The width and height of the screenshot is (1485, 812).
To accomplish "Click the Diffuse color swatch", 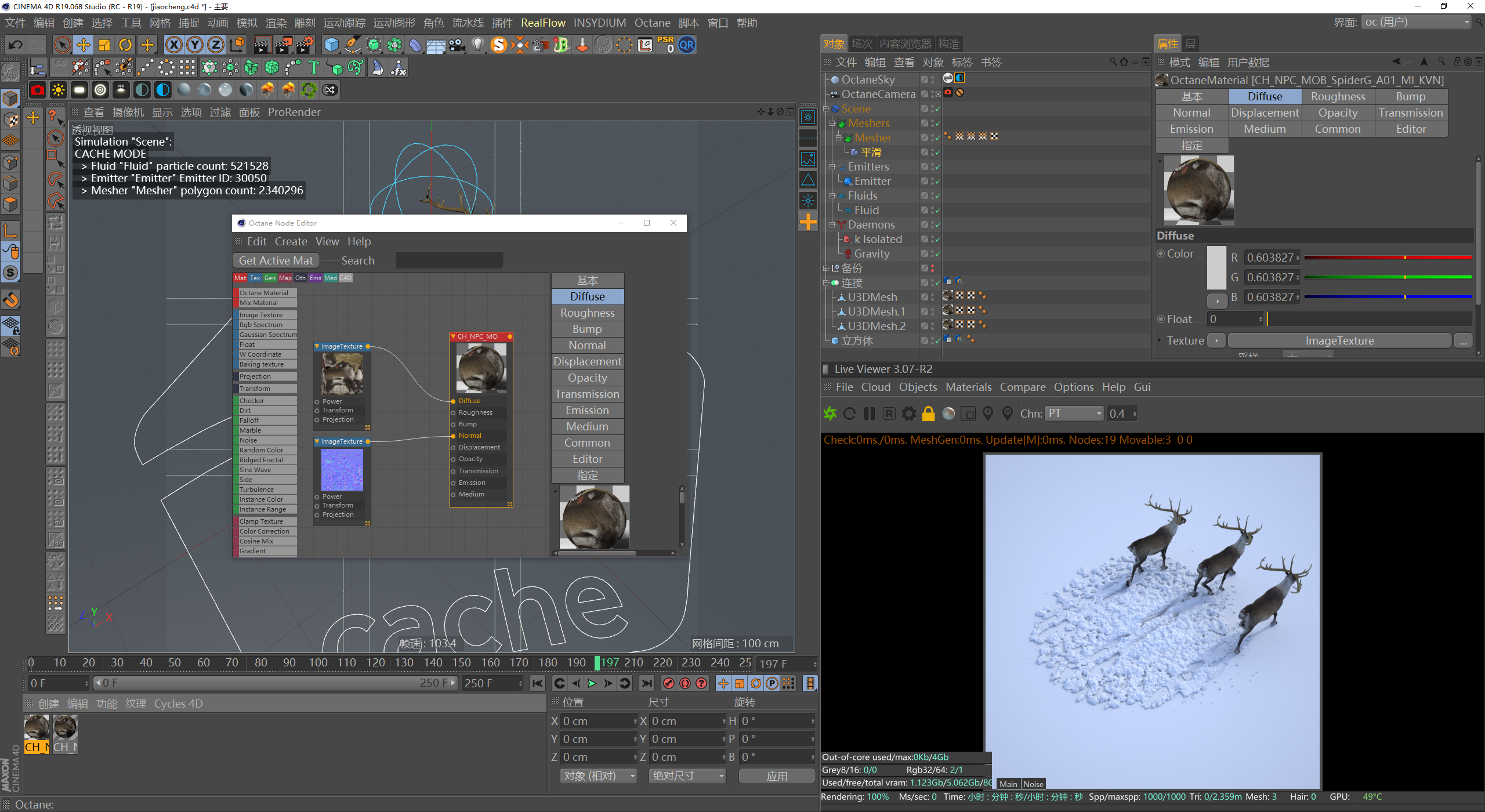I will click(x=1216, y=267).
